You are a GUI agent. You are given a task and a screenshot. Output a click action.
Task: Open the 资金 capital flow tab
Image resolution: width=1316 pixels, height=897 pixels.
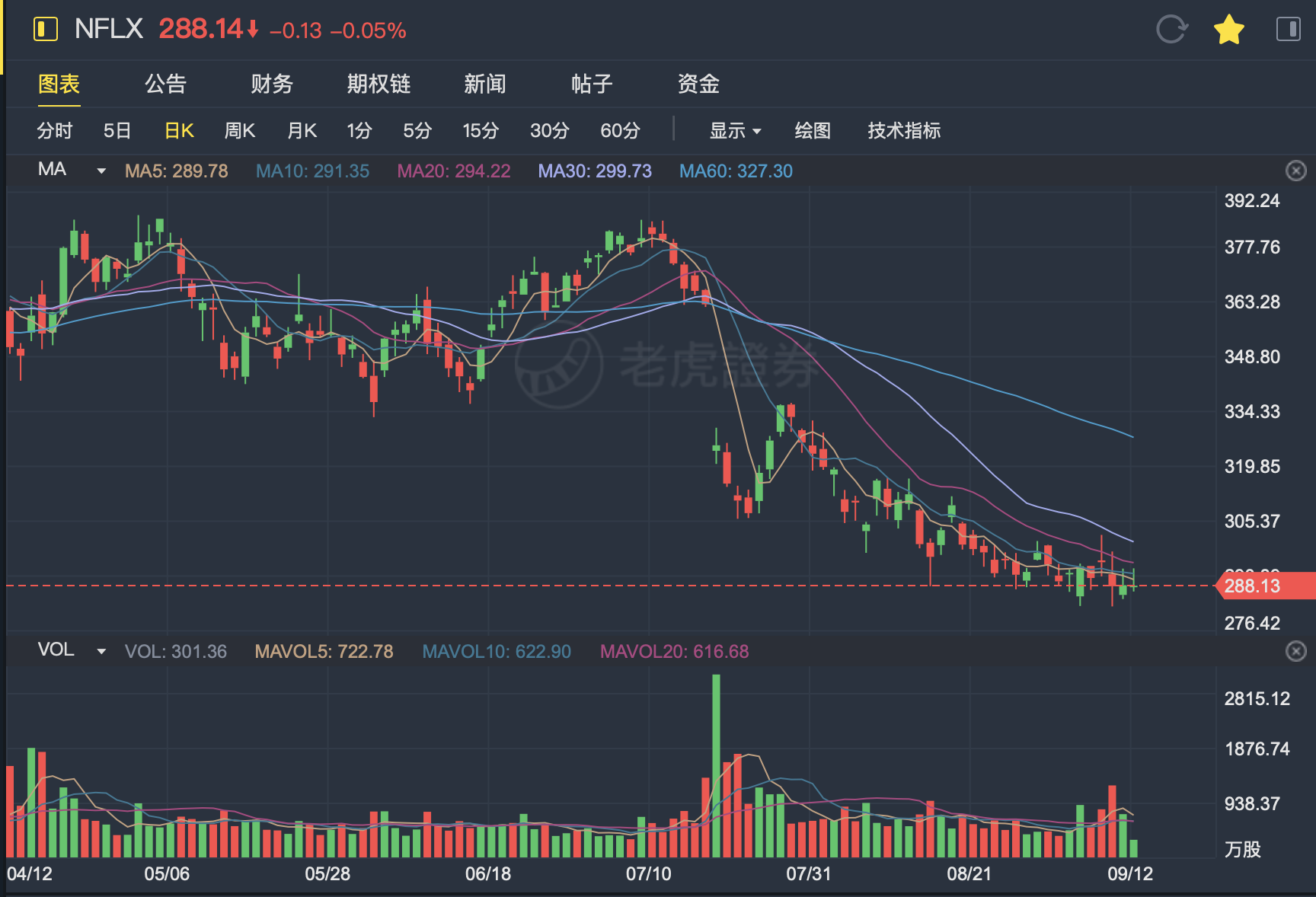coord(698,84)
